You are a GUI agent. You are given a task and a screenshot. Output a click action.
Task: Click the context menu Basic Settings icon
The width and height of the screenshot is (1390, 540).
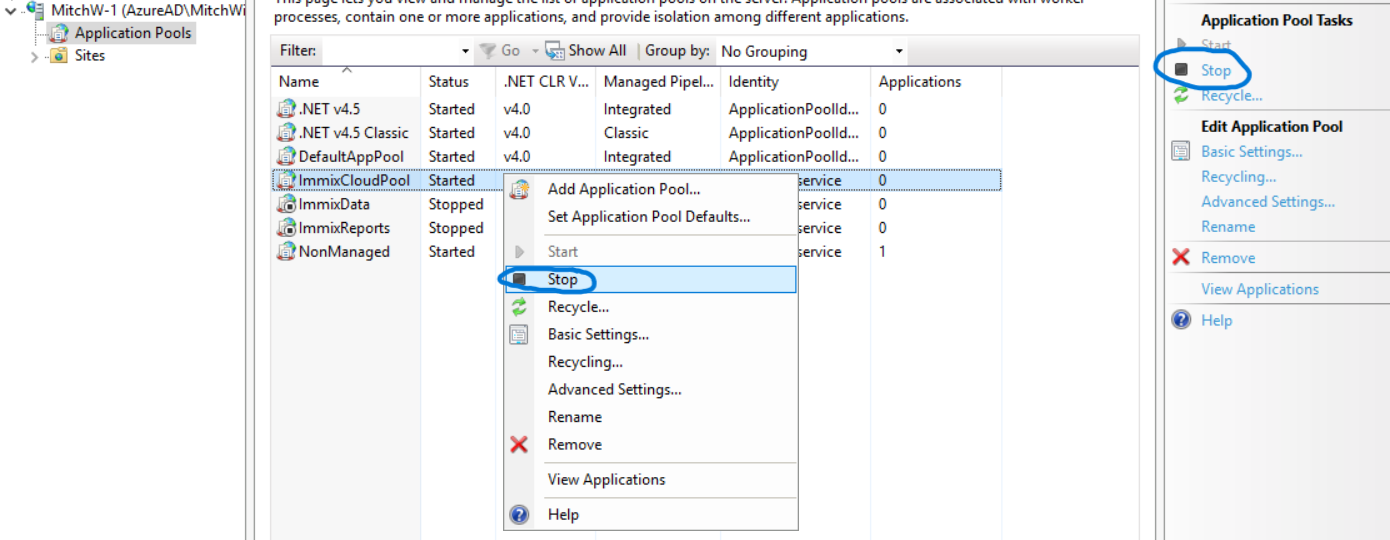519,335
